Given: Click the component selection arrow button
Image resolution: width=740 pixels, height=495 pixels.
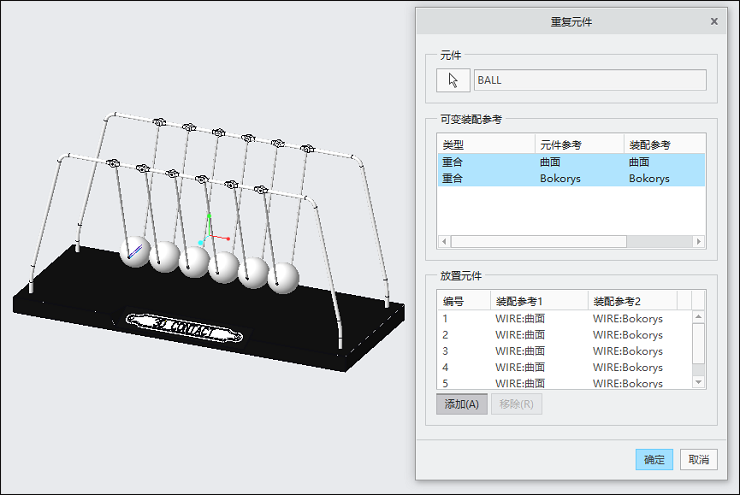Looking at the screenshot, I should [453, 80].
